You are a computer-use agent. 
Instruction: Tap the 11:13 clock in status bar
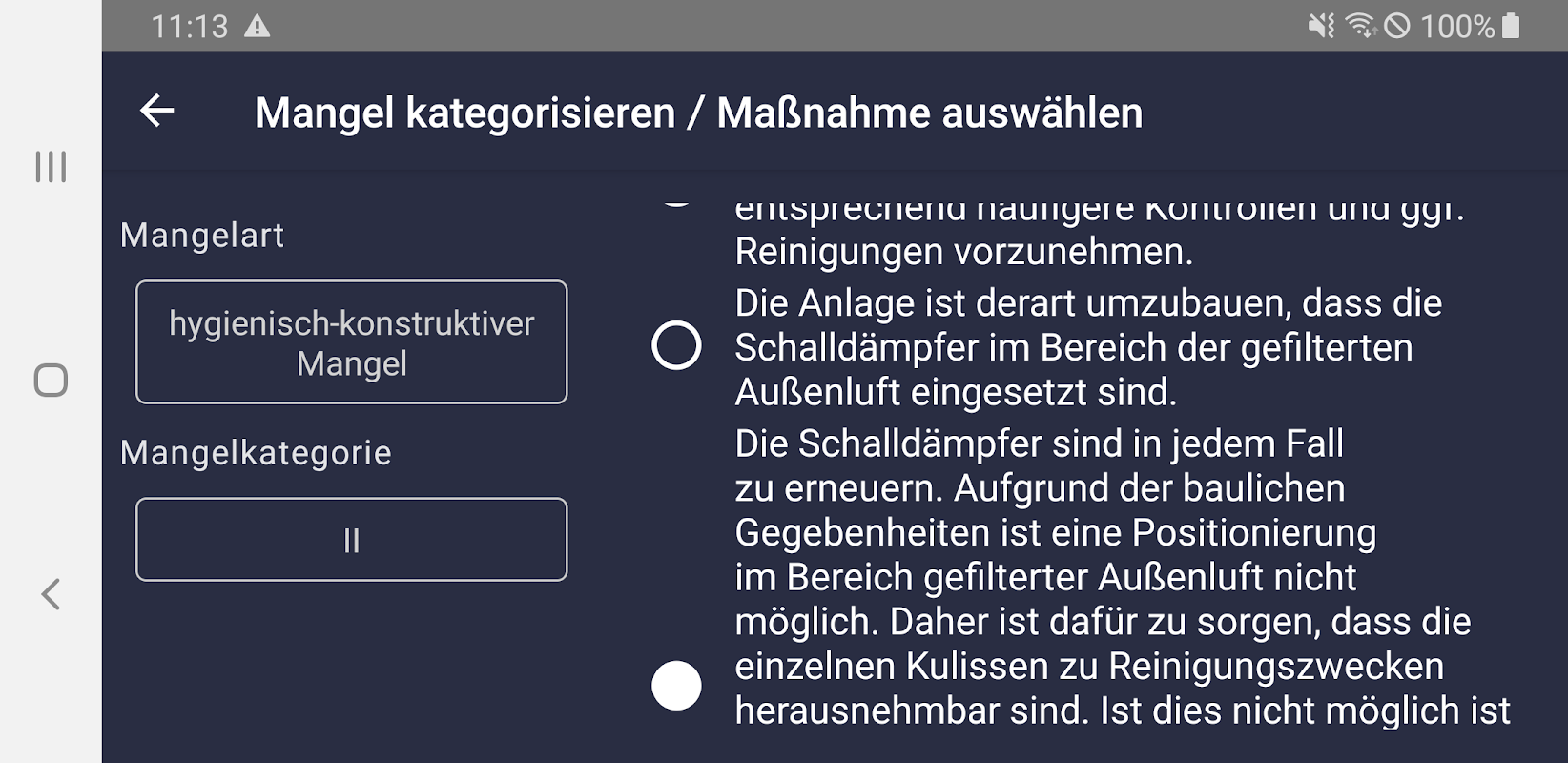point(190,26)
